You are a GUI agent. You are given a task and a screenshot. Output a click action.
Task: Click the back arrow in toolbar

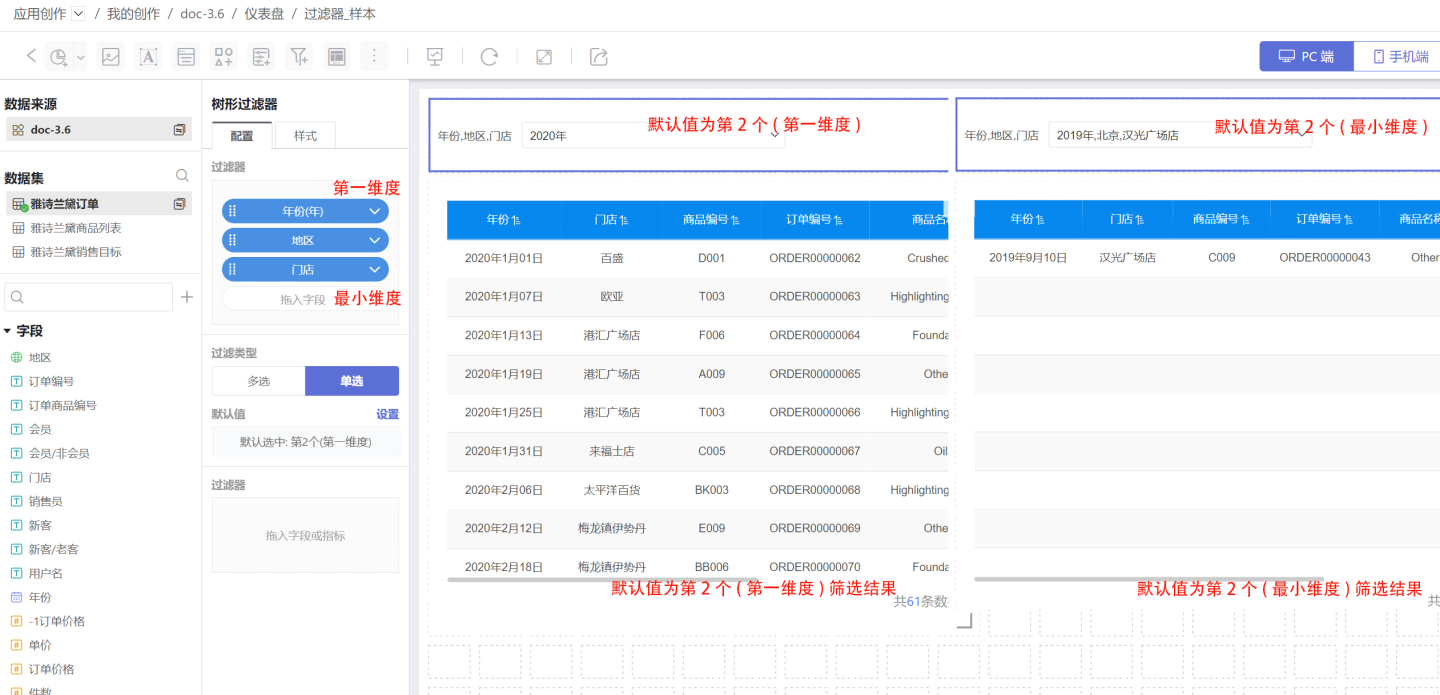point(31,56)
